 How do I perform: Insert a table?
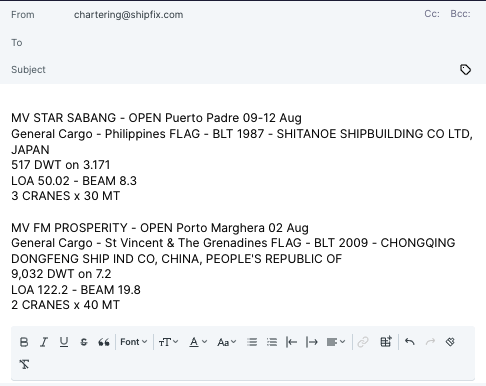pos(386,342)
